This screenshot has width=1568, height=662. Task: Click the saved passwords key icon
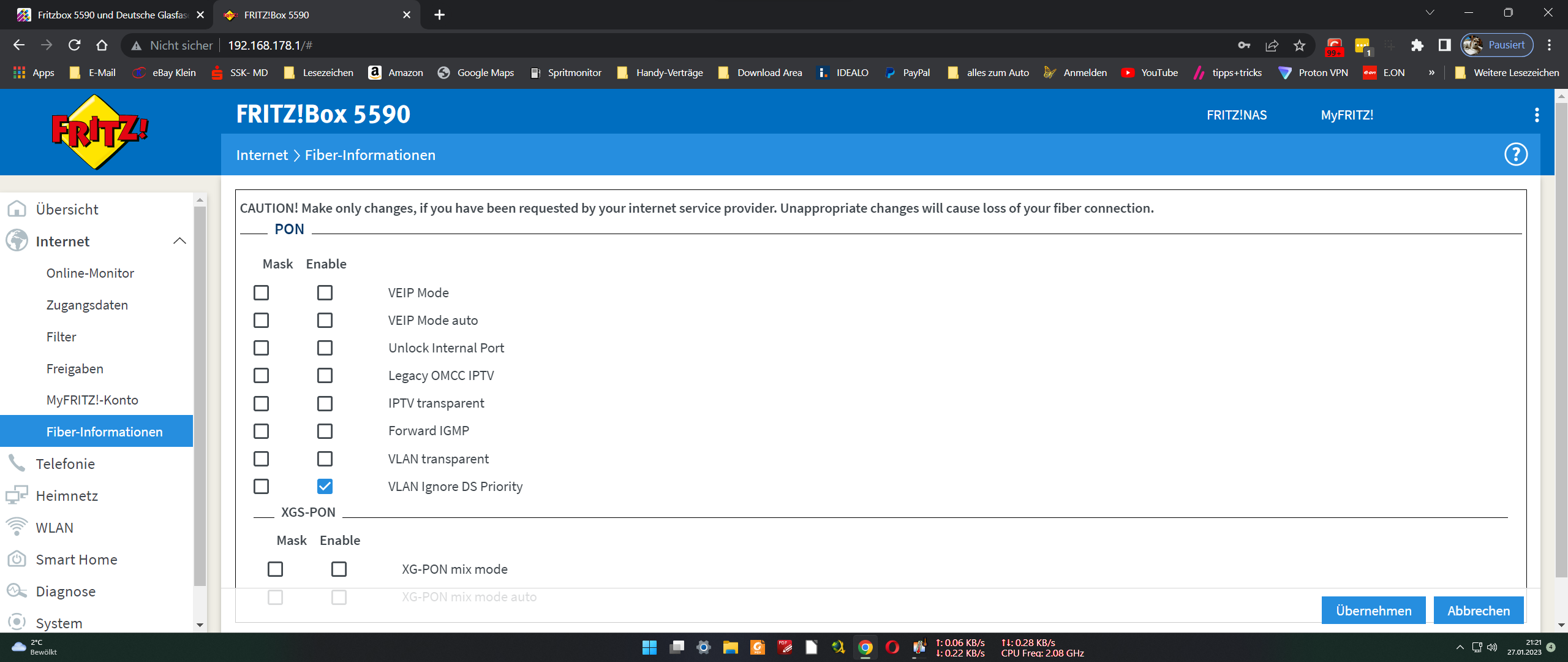[x=1244, y=45]
